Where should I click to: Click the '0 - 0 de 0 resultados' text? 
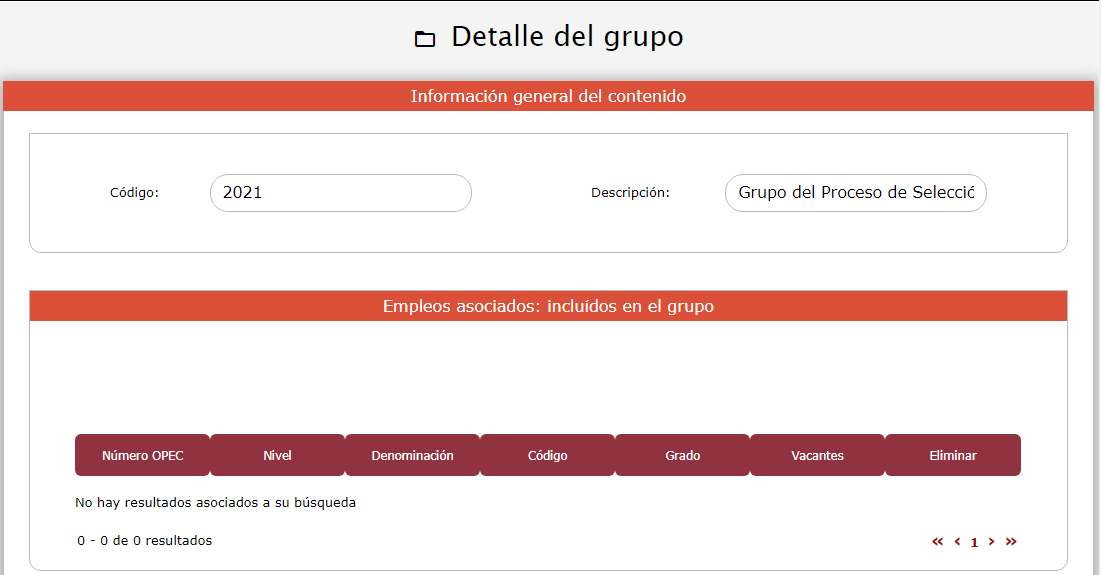point(145,541)
